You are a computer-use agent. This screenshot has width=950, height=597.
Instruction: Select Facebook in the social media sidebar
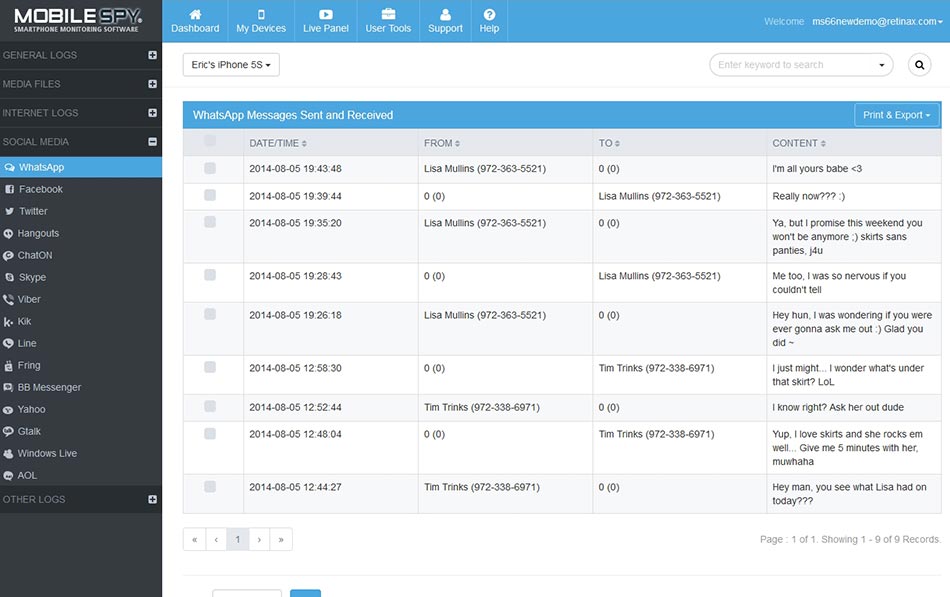point(40,189)
